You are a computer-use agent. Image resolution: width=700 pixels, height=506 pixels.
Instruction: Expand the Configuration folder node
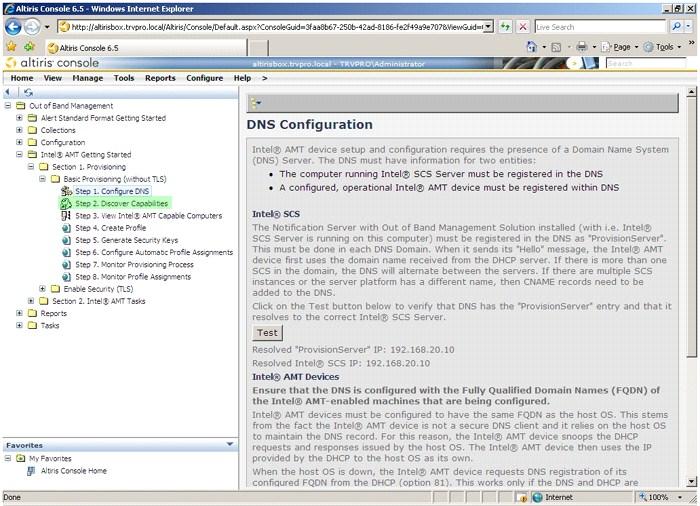[19, 142]
